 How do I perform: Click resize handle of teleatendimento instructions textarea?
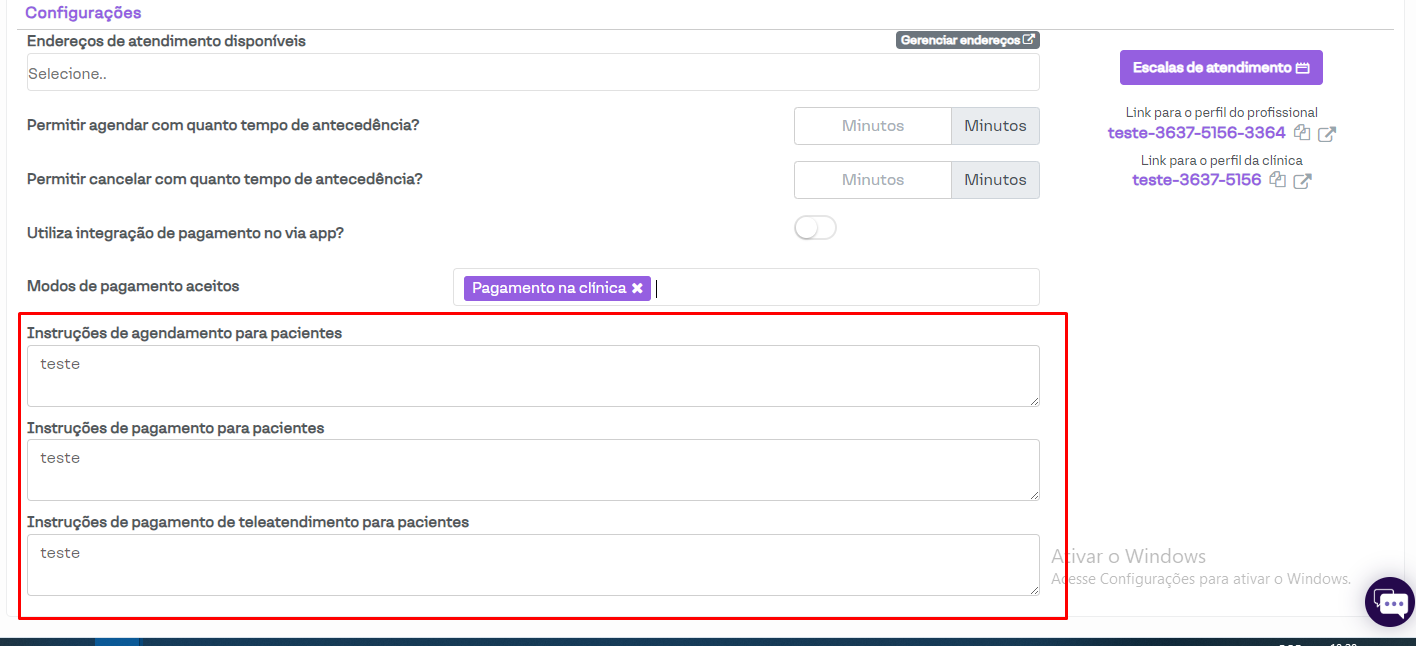point(1034,590)
